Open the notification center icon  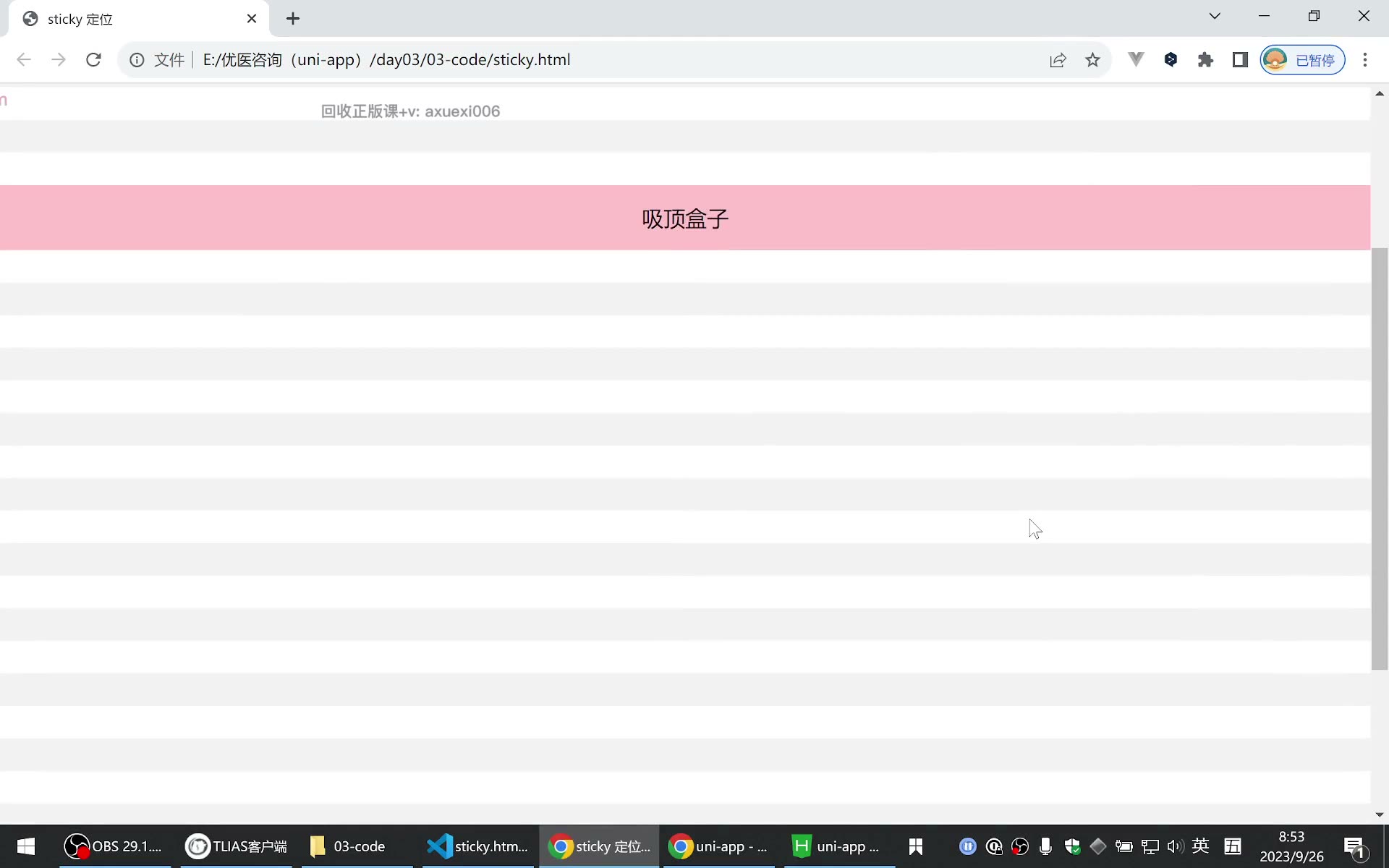[1355, 847]
